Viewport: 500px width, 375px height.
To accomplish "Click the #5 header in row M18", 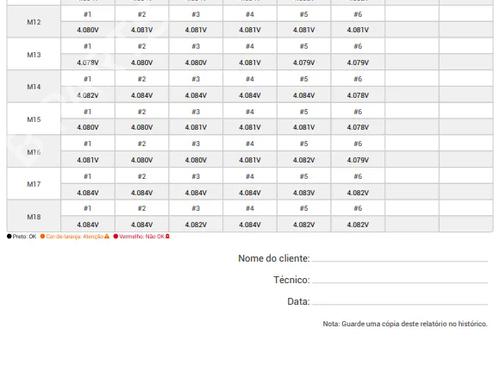I will 304,208.
